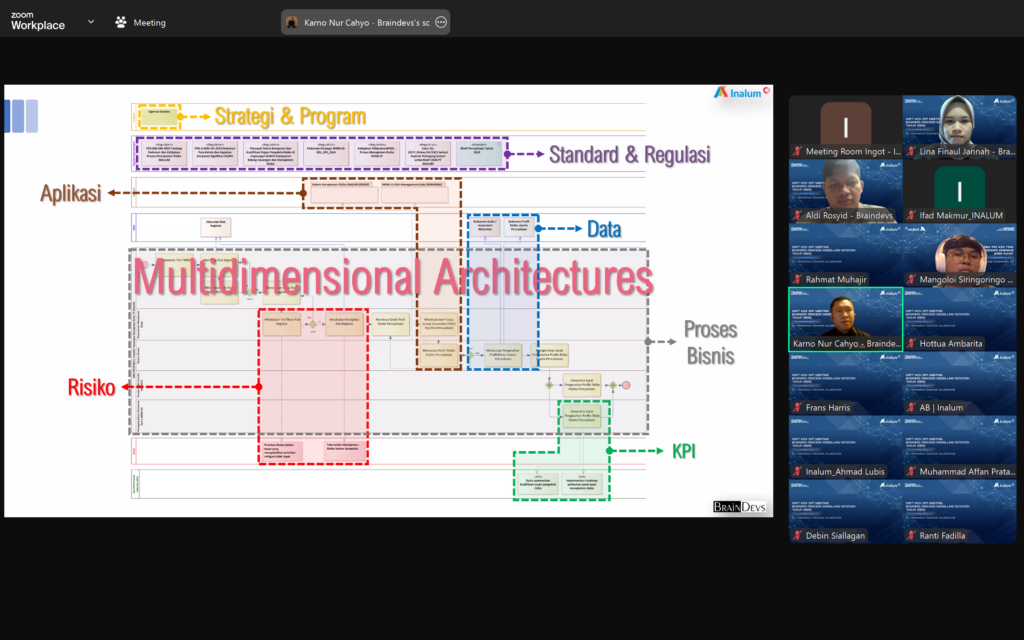Click muted mic icon on Lina Finaul Jannah
This screenshot has width=1024, height=640.
tap(911, 151)
